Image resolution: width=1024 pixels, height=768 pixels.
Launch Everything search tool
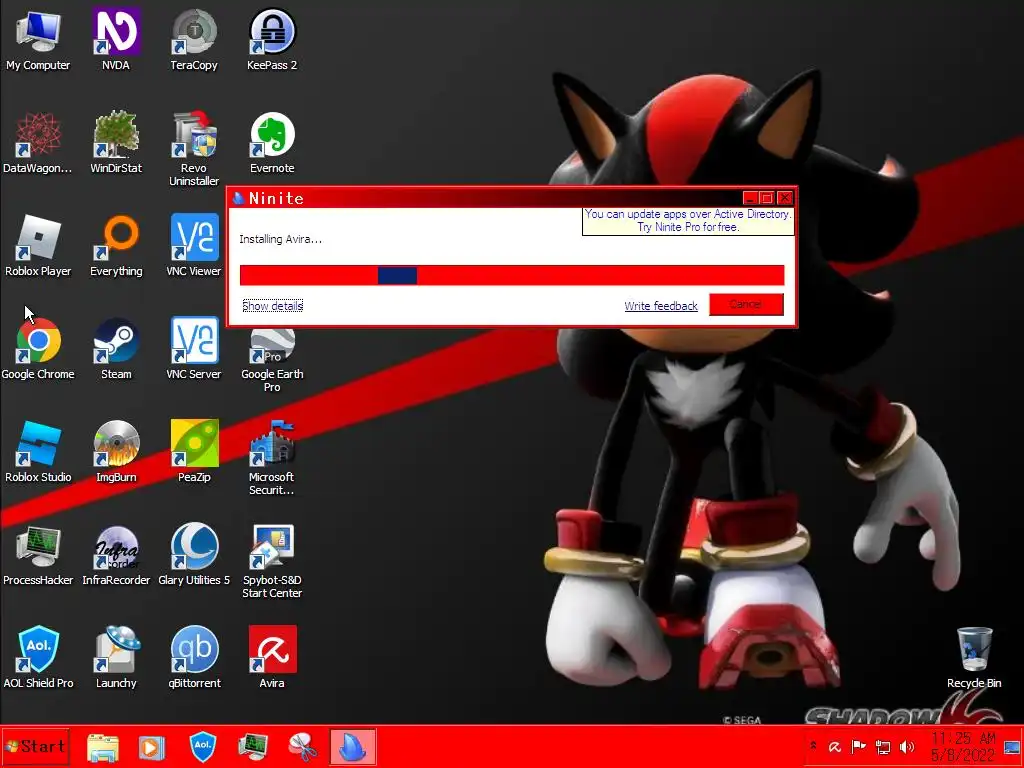click(x=116, y=246)
